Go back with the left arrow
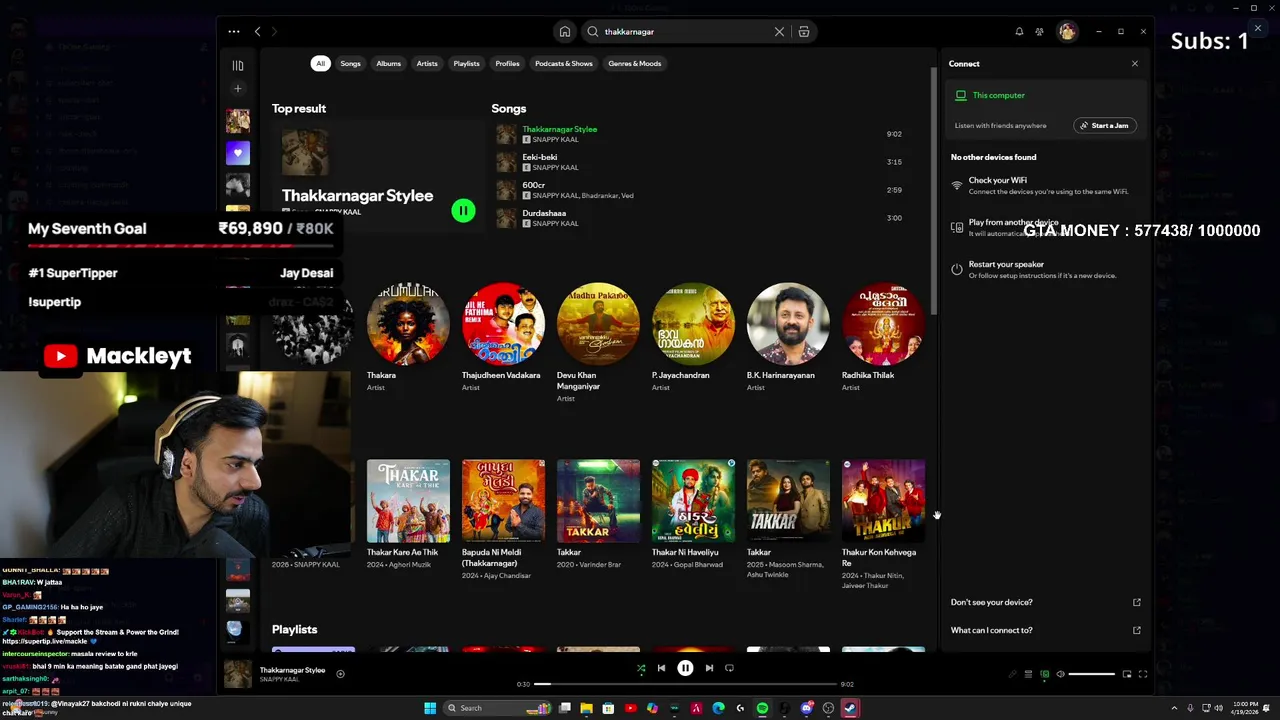The width and height of the screenshot is (1280, 720). (257, 32)
